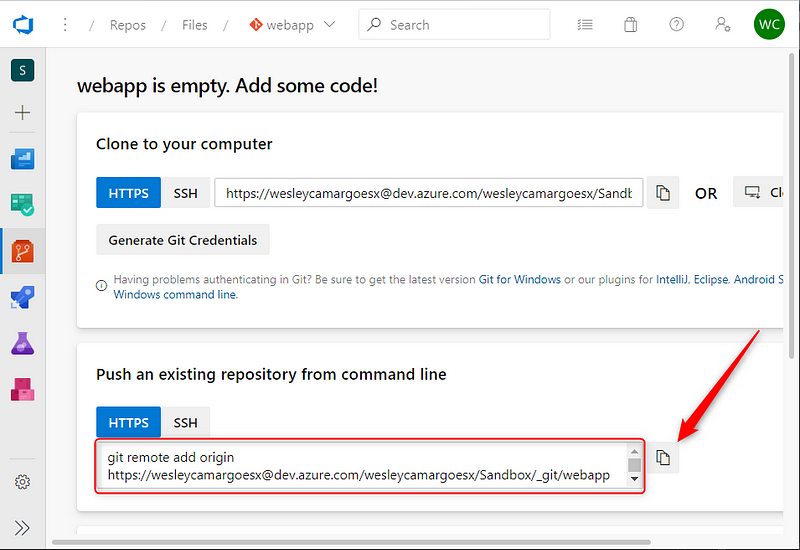Screen dimensions: 800x550
Task: Click Generate Git Credentials button
Action: coord(183,240)
